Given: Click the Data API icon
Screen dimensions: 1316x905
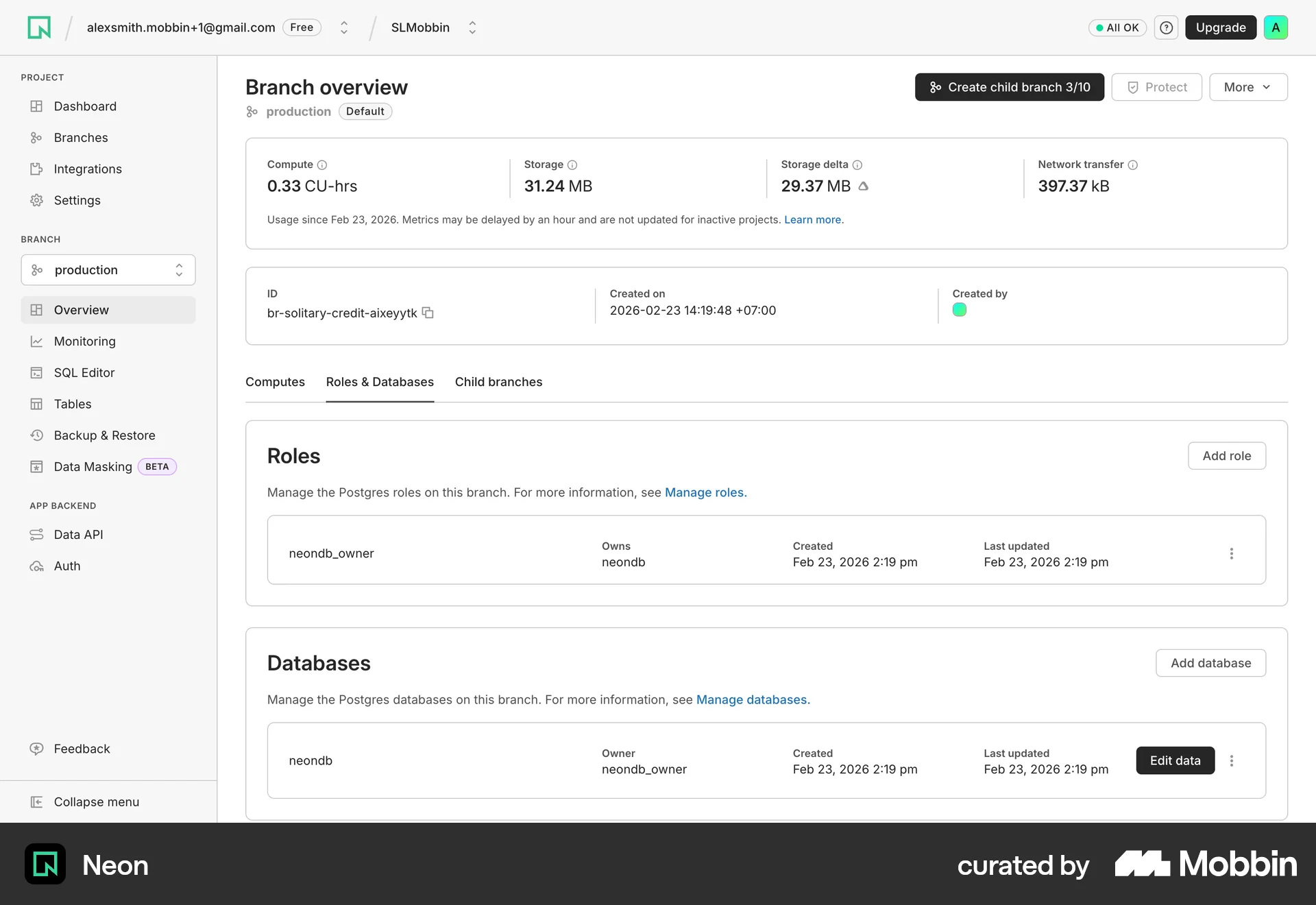Looking at the screenshot, I should point(36,535).
